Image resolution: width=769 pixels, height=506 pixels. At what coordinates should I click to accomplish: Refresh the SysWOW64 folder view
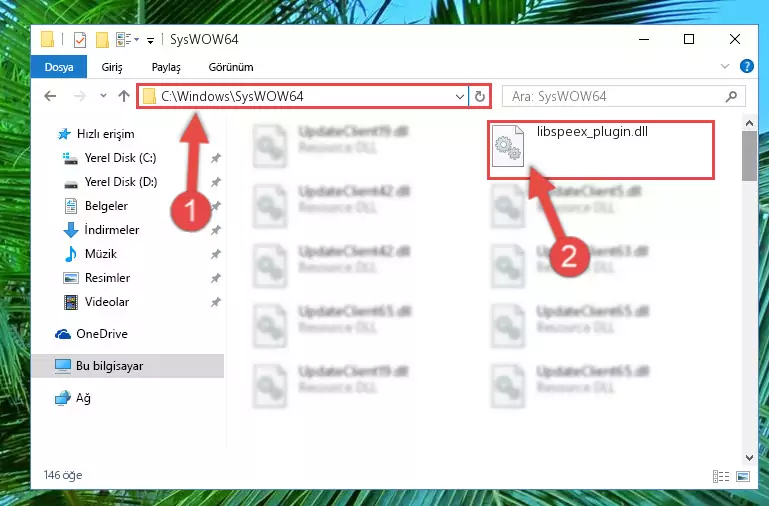(x=480, y=97)
